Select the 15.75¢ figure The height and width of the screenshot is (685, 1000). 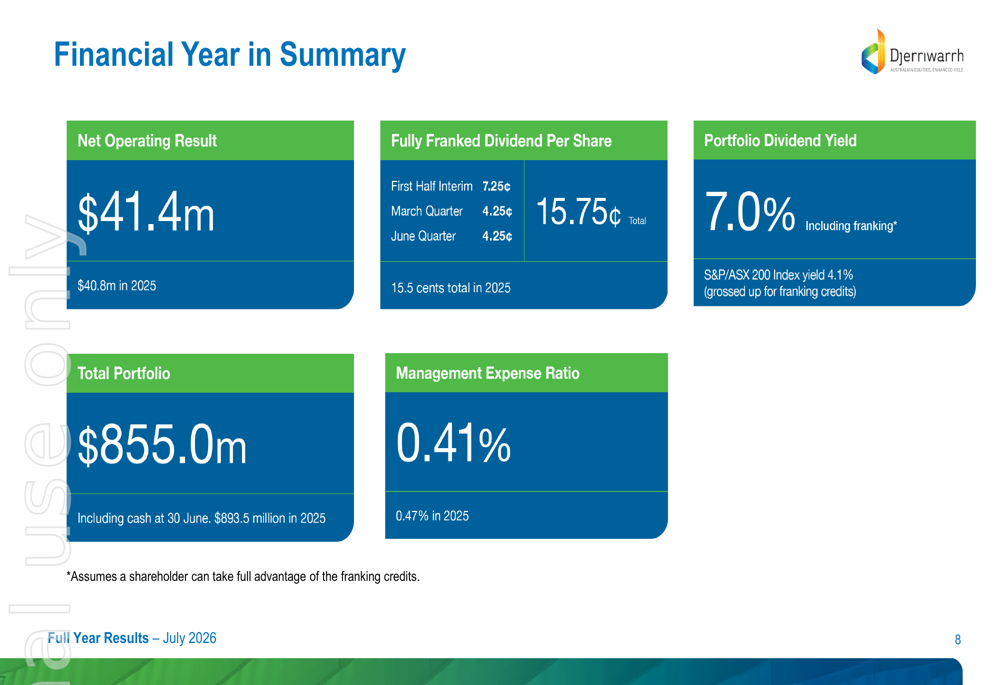pos(578,212)
